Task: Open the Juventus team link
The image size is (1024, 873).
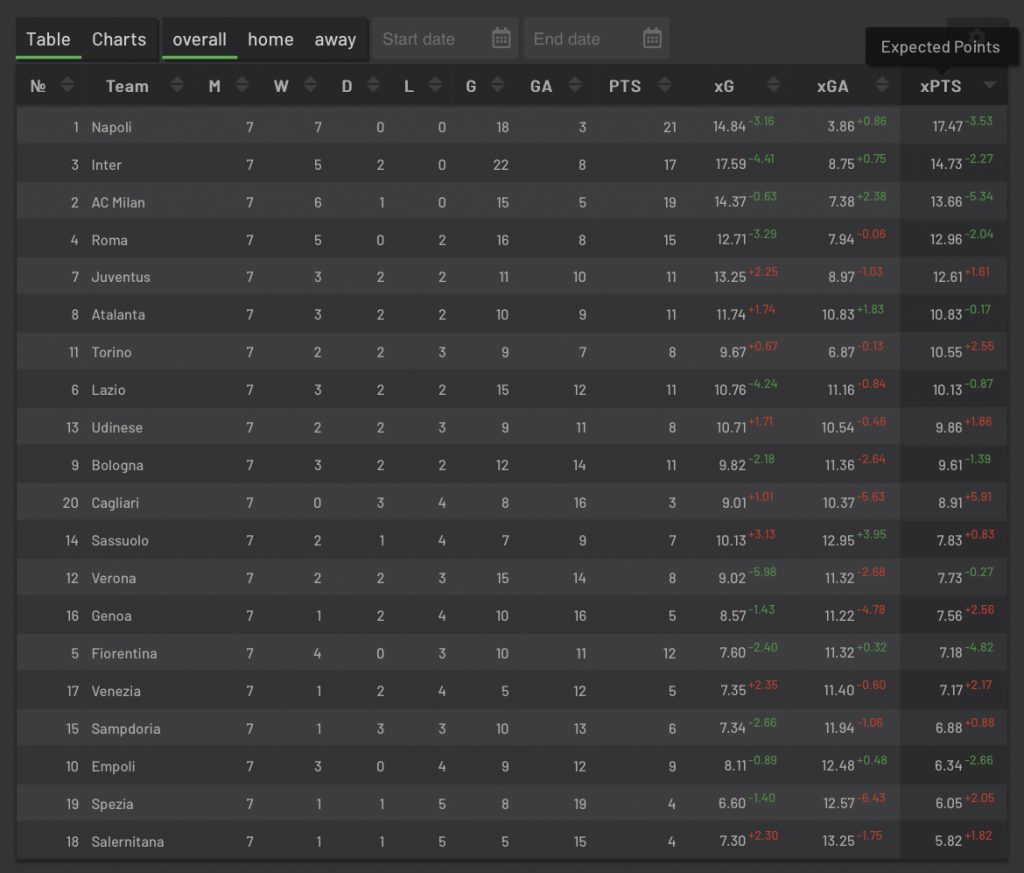Action: [x=120, y=277]
